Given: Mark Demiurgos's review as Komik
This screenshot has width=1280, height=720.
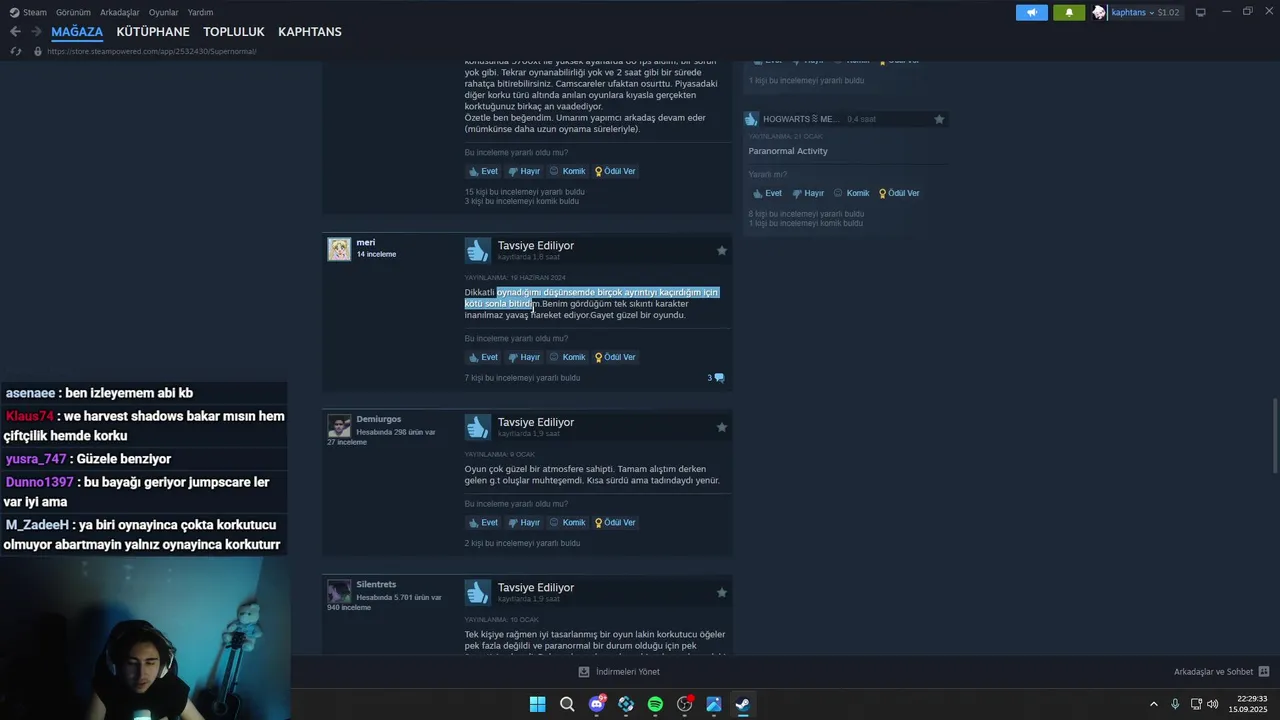Looking at the screenshot, I should tap(567, 522).
